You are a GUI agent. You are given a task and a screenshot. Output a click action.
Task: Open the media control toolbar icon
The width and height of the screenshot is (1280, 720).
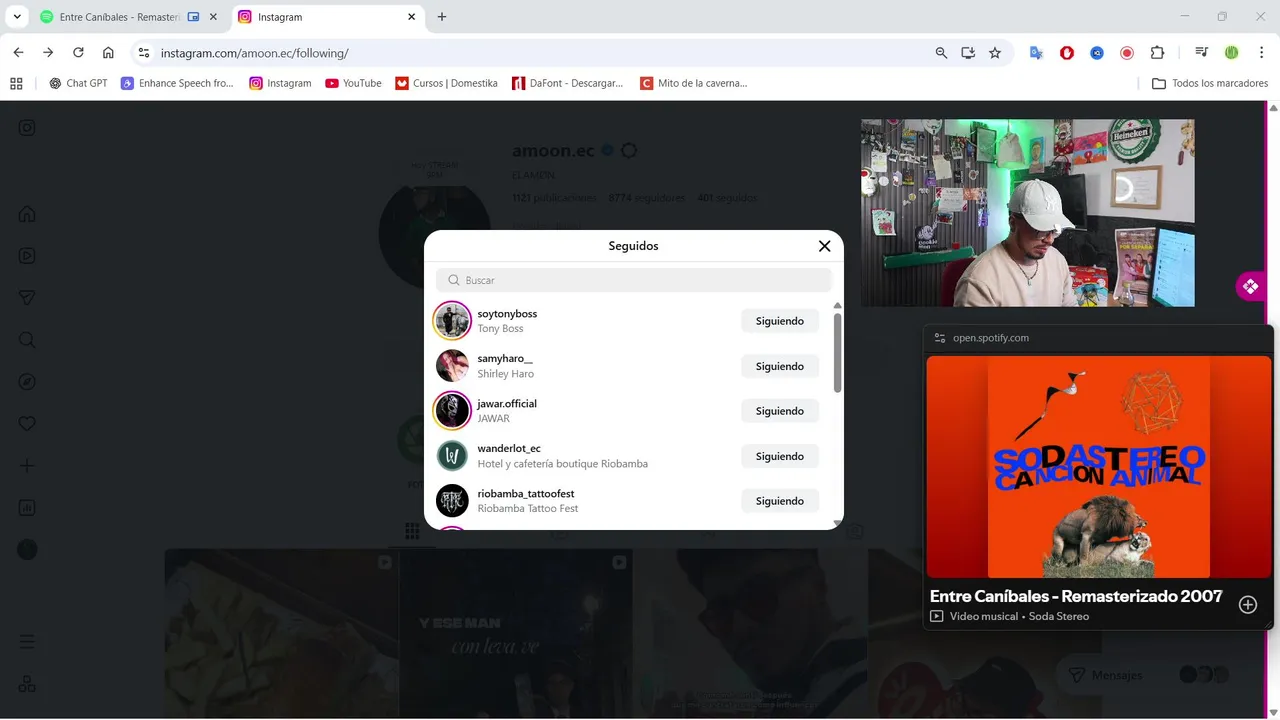1201,53
